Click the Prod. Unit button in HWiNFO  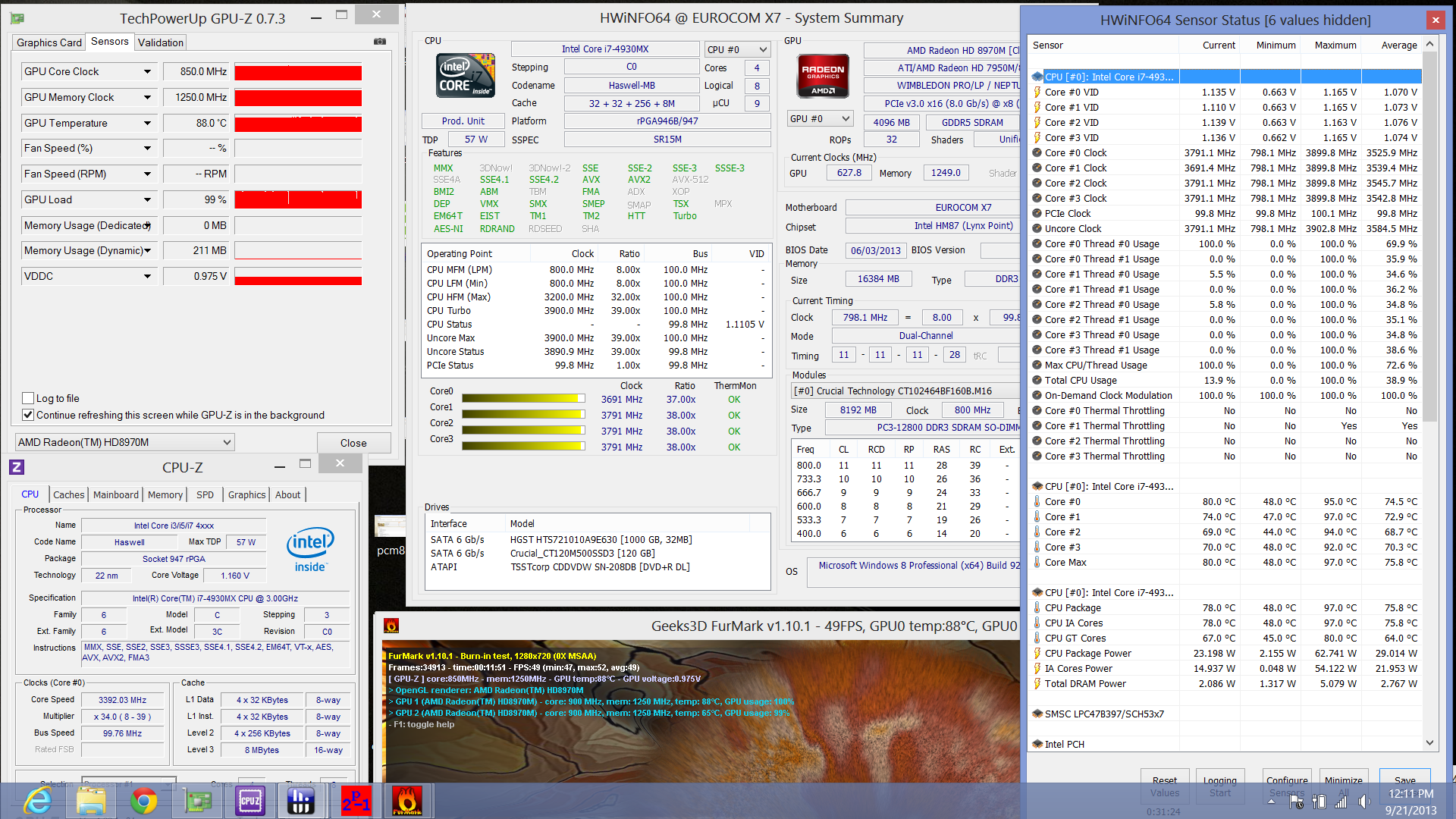click(x=463, y=121)
